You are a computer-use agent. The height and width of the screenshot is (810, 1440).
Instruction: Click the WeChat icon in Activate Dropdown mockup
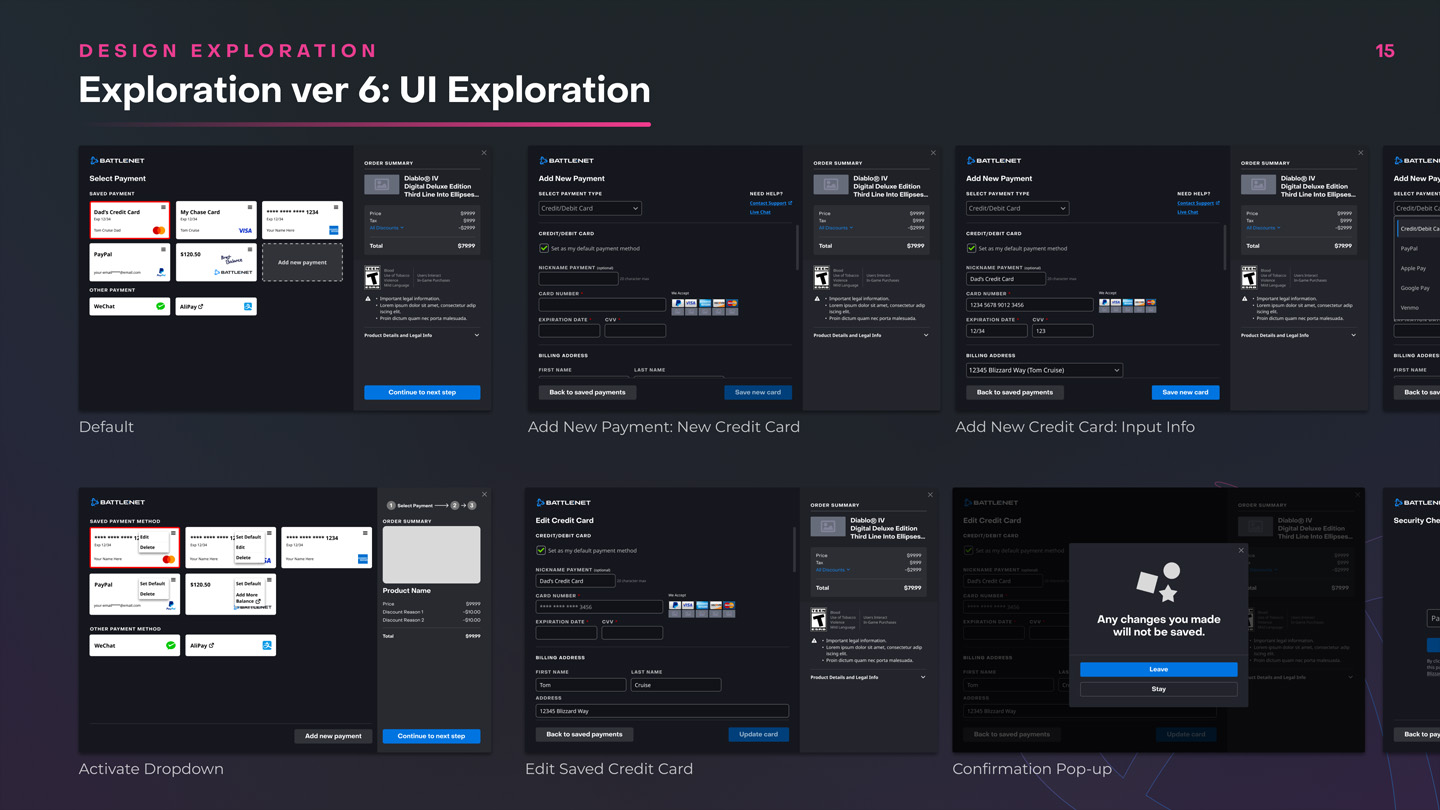pyautogui.click(x=170, y=645)
